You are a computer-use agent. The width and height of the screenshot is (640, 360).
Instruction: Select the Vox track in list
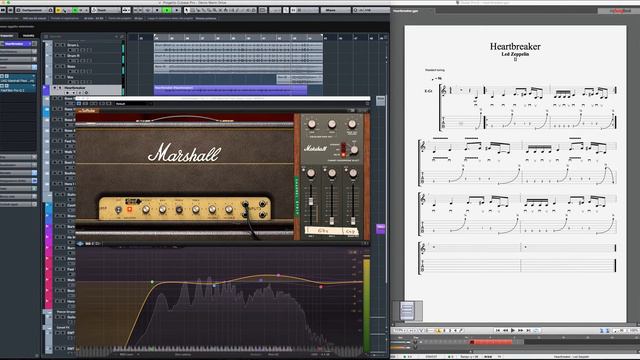(70, 77)
